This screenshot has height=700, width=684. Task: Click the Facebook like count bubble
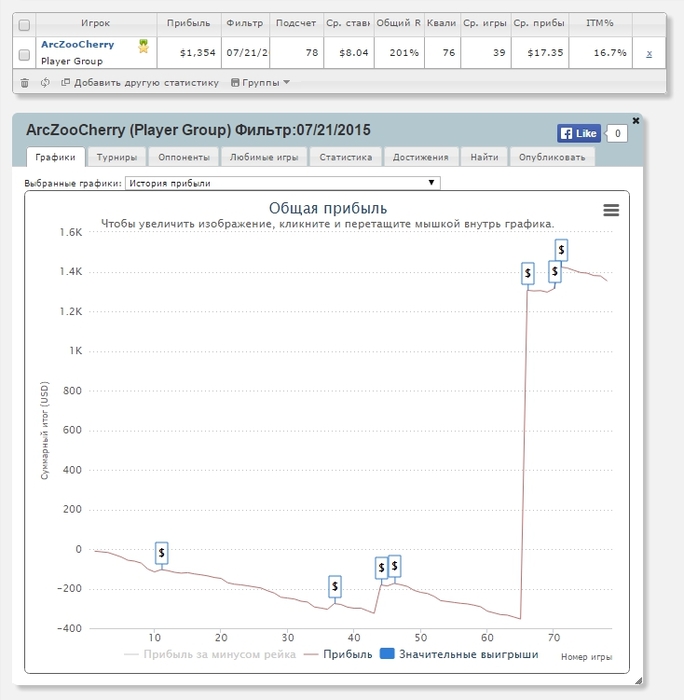(617, 133)
